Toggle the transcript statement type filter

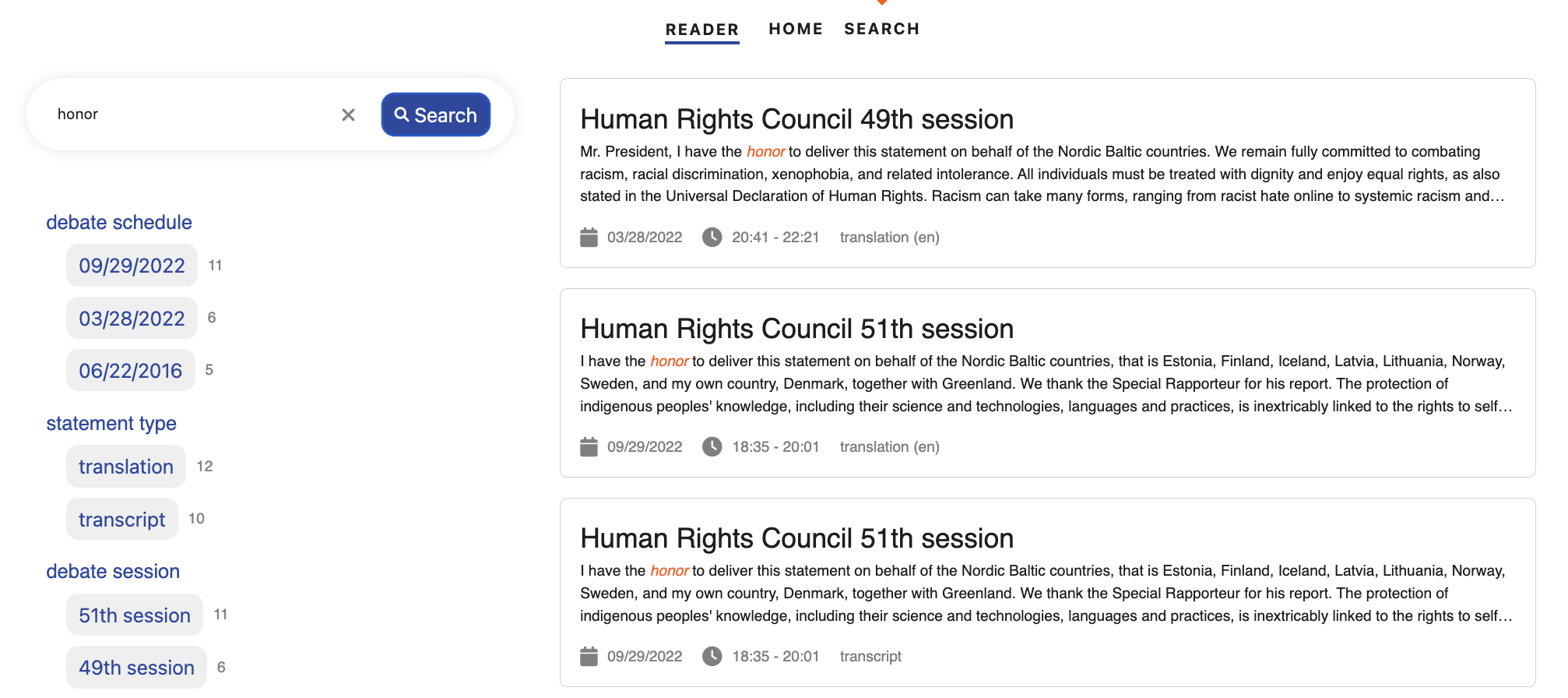(121, 520)
